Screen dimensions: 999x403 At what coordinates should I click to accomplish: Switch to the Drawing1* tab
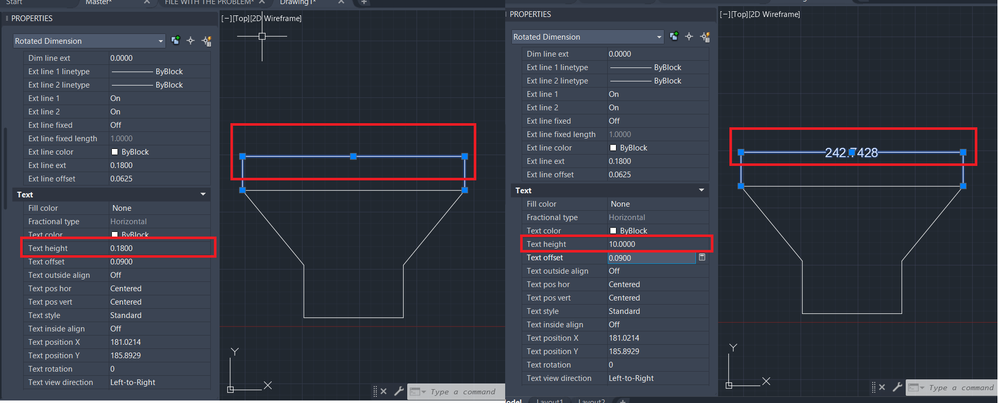[x=298, y=3]
